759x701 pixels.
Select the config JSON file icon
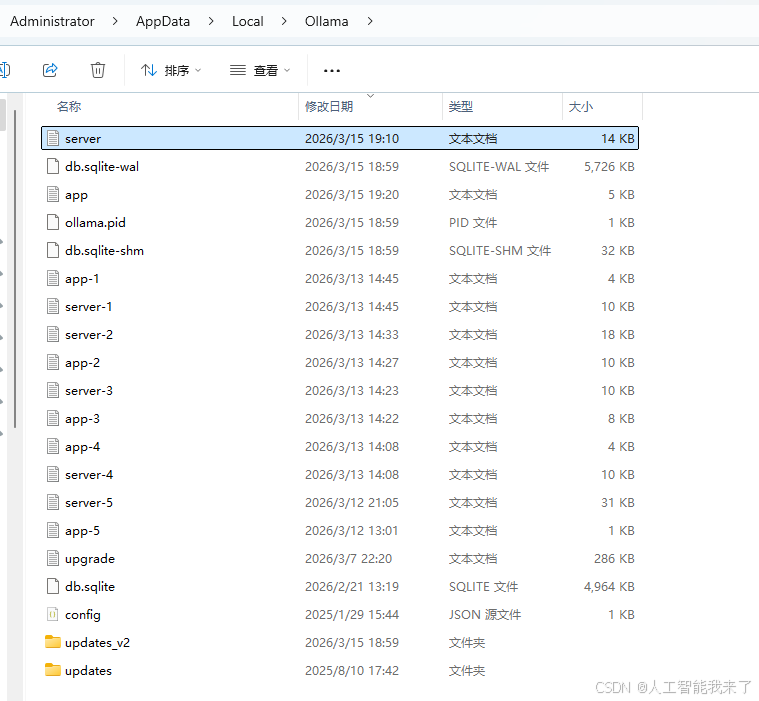(53, 615)
